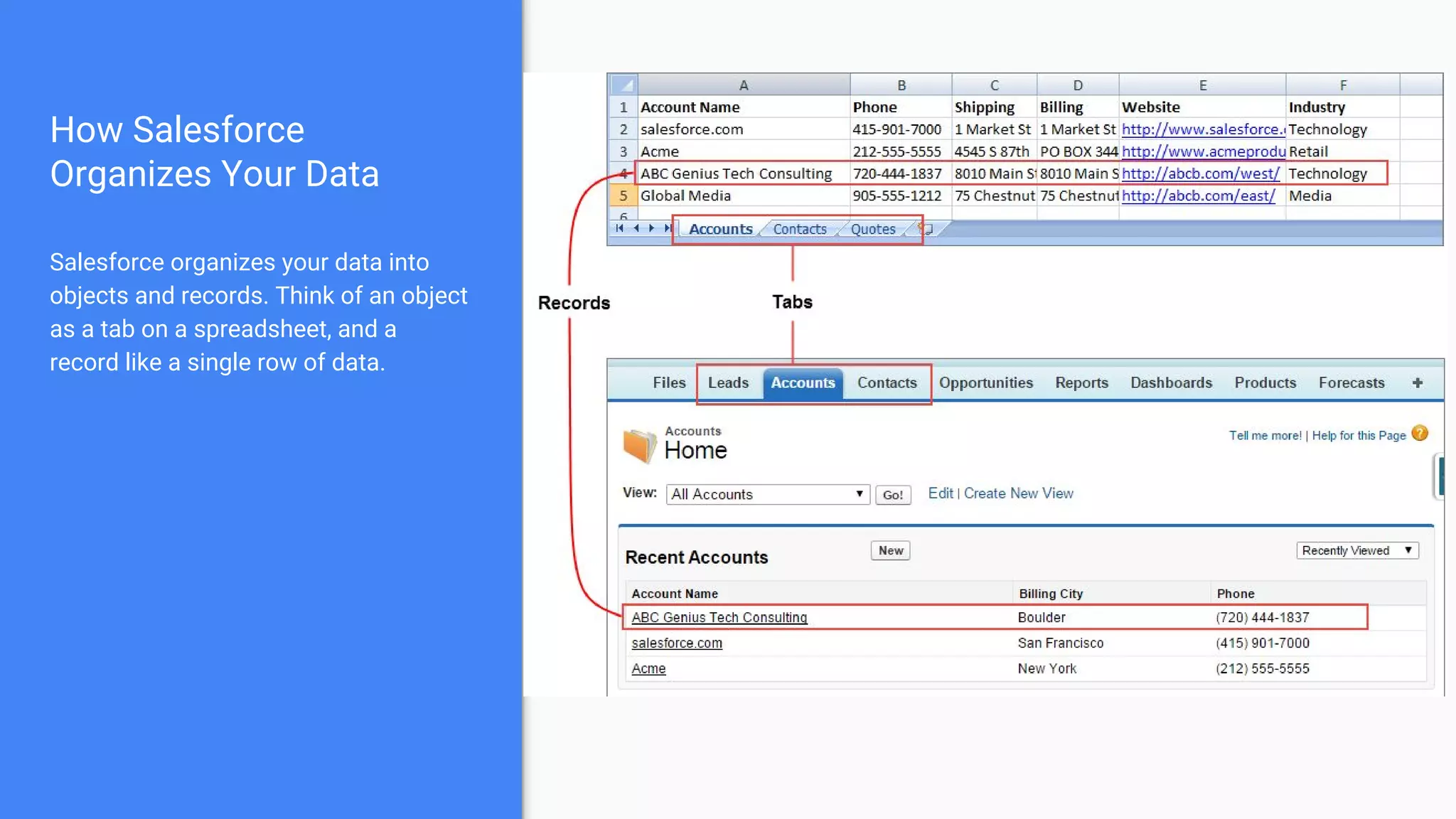Select the Accounts sheet tab in spreadsheet
Image resolution: width=1456 pixels, height=819 pixels.
720,229
